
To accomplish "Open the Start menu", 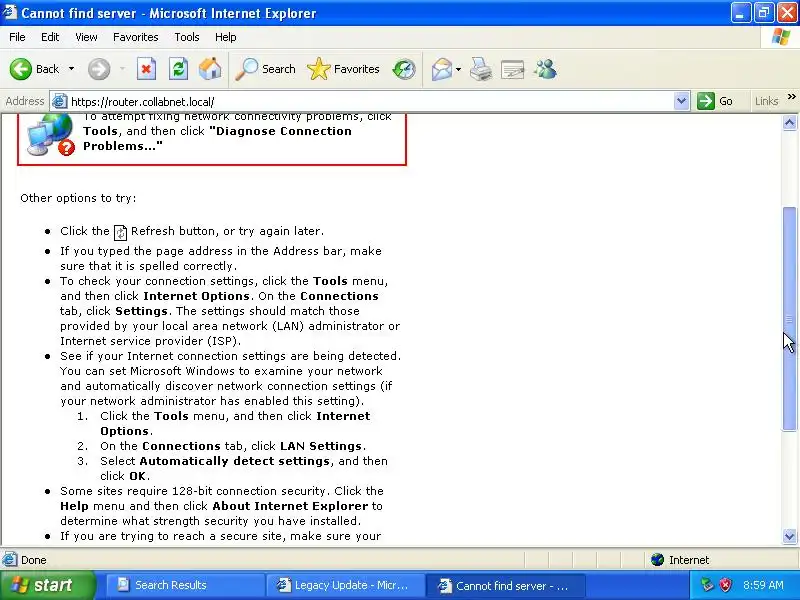I will click(47, 585).
